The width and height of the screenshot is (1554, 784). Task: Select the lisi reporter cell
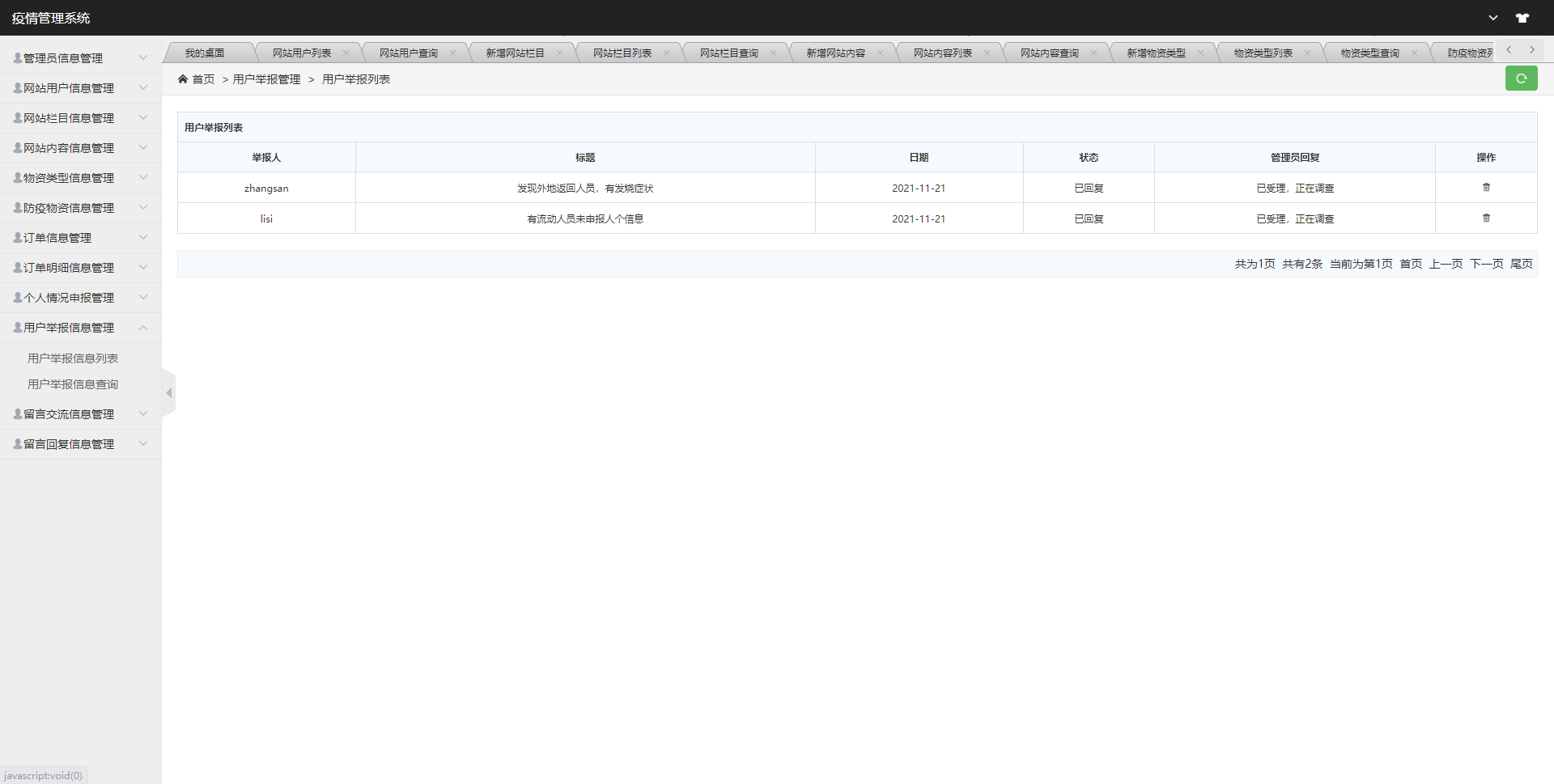pos(266,218)
